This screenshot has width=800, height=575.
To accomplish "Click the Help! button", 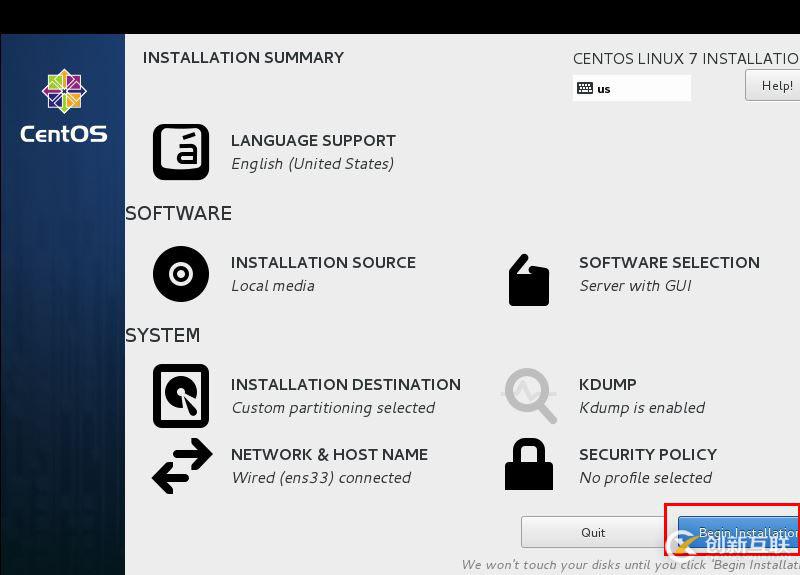I will [772, 85].
